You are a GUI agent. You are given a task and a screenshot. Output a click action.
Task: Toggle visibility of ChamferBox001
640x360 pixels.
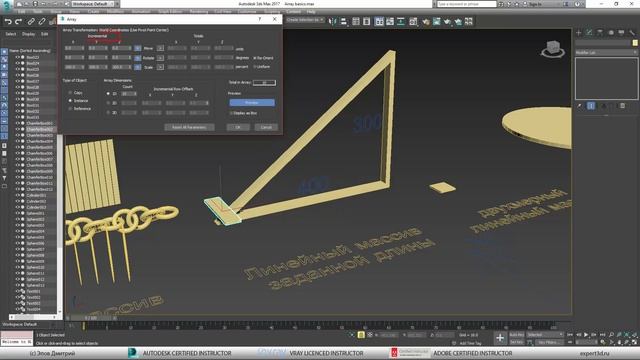point(17,123)
